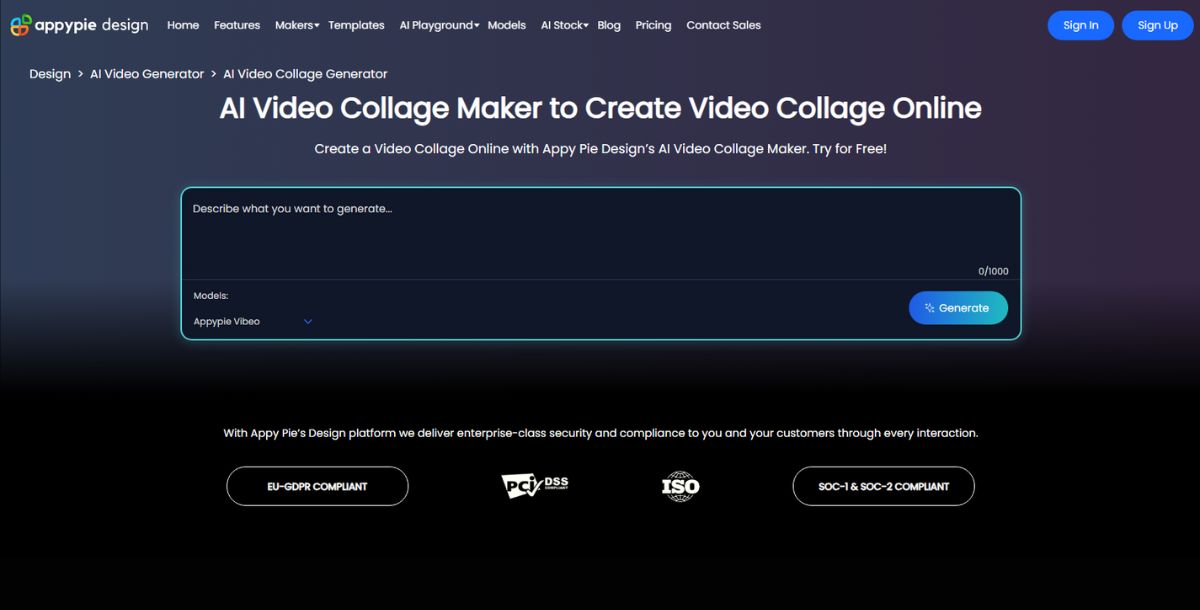The width and height of the screenshot is (1200, 610).
Task: Click Contact Sales in navigation
Action: tap(723, 25)
